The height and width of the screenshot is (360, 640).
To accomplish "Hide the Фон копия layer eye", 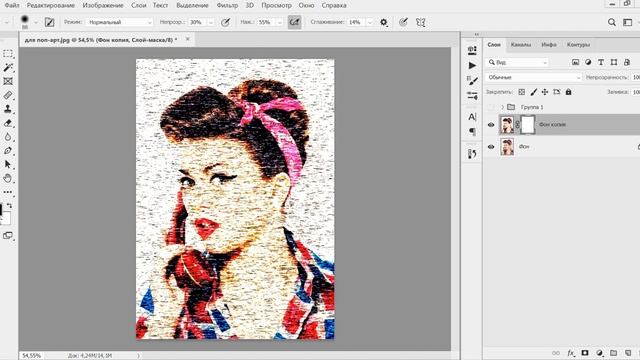I will click(491, 125).
